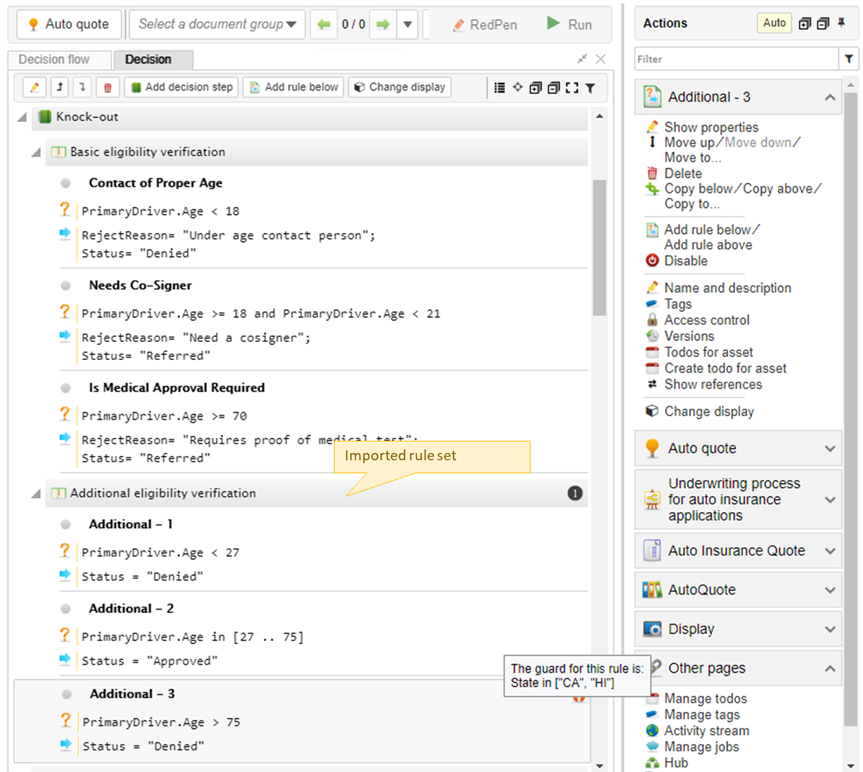Open the Select a document group dropdown
This screenshot has height=772, width=863.
point(219,24)
